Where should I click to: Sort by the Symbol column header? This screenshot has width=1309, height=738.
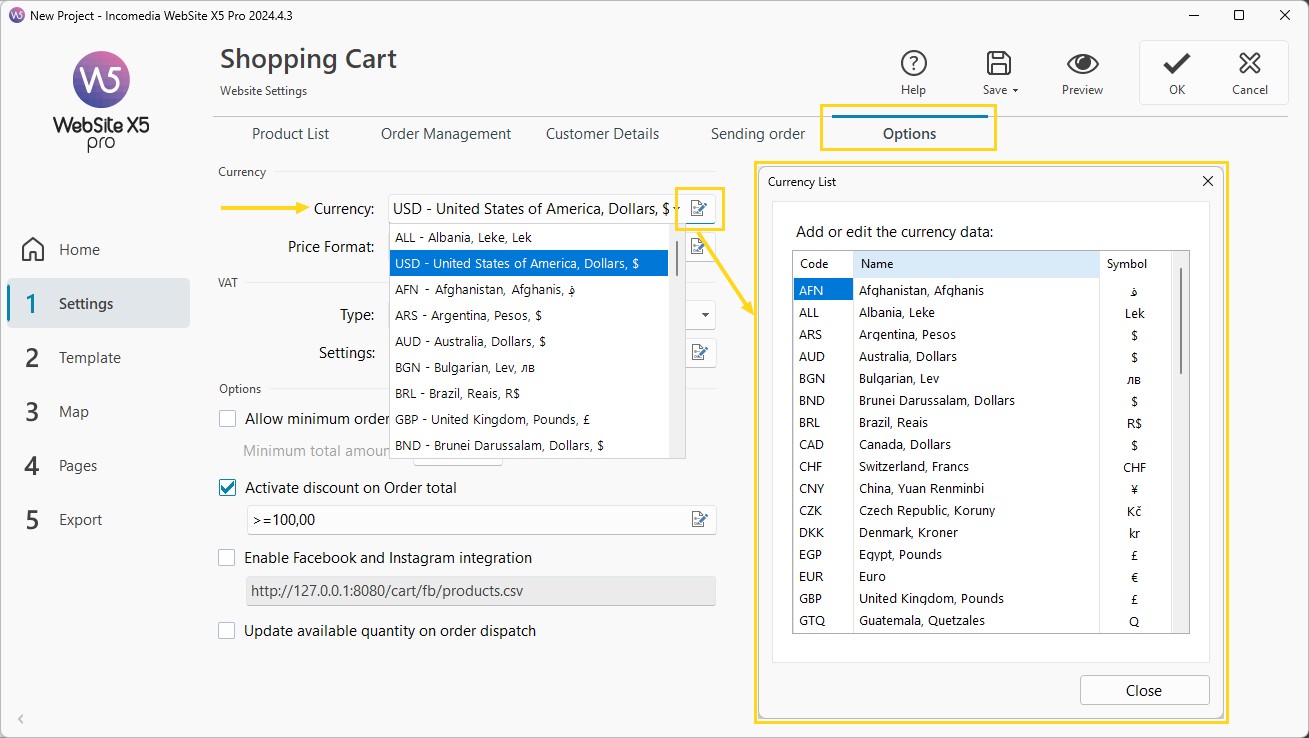(x=1135, y=264)
